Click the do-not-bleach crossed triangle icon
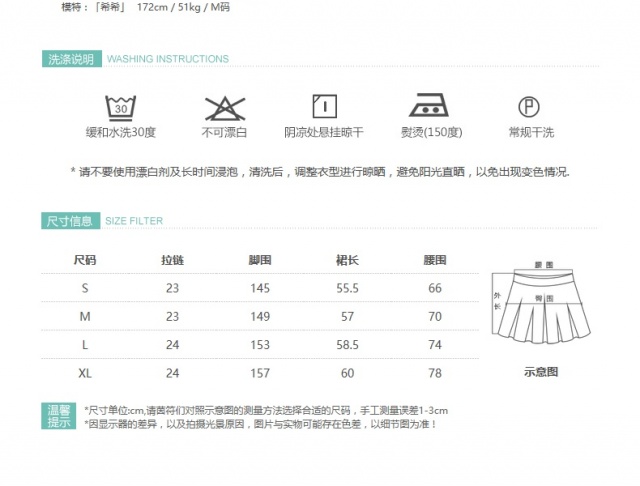 pyautogui.click(x=224, y=106)
